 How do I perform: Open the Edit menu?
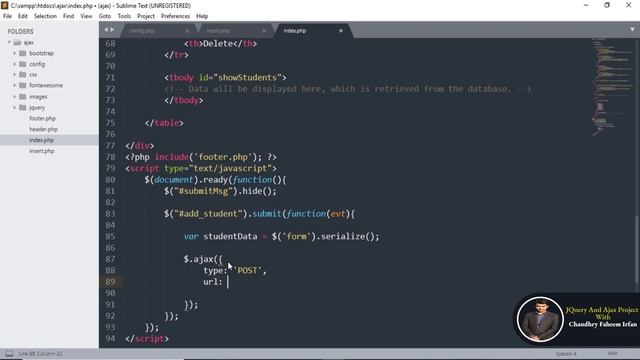pos(22,16)
